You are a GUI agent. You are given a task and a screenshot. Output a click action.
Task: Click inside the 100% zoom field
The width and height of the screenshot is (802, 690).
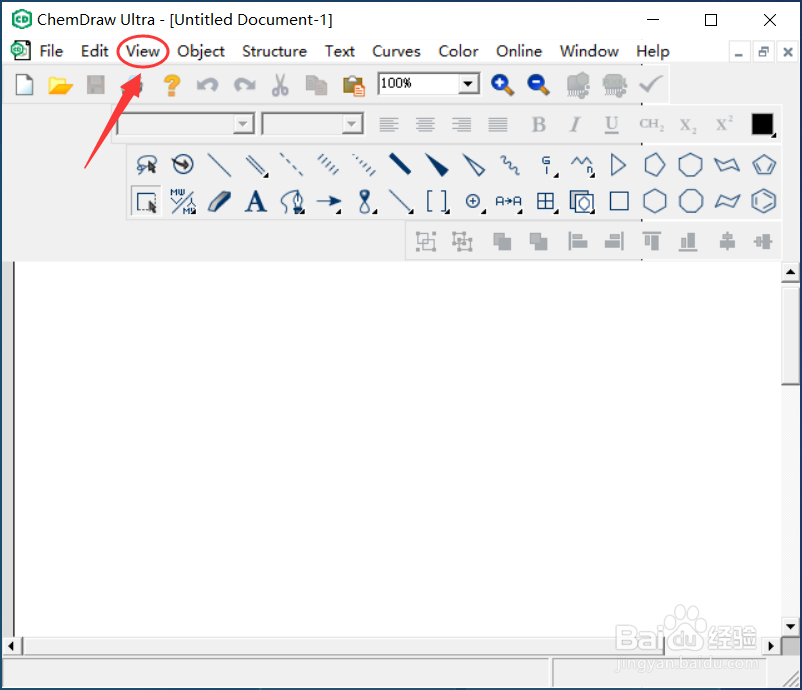[418, 84]
